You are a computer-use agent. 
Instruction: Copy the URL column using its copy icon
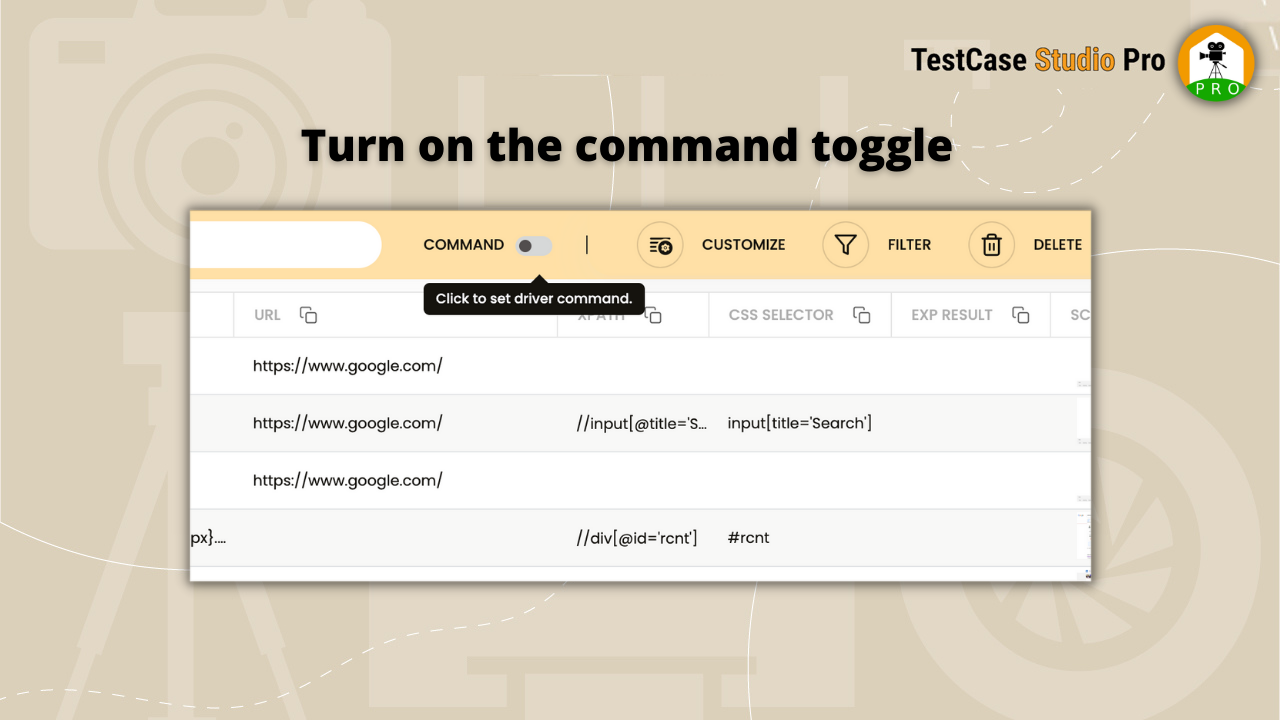pyautogui.click(x=308, y=314)
